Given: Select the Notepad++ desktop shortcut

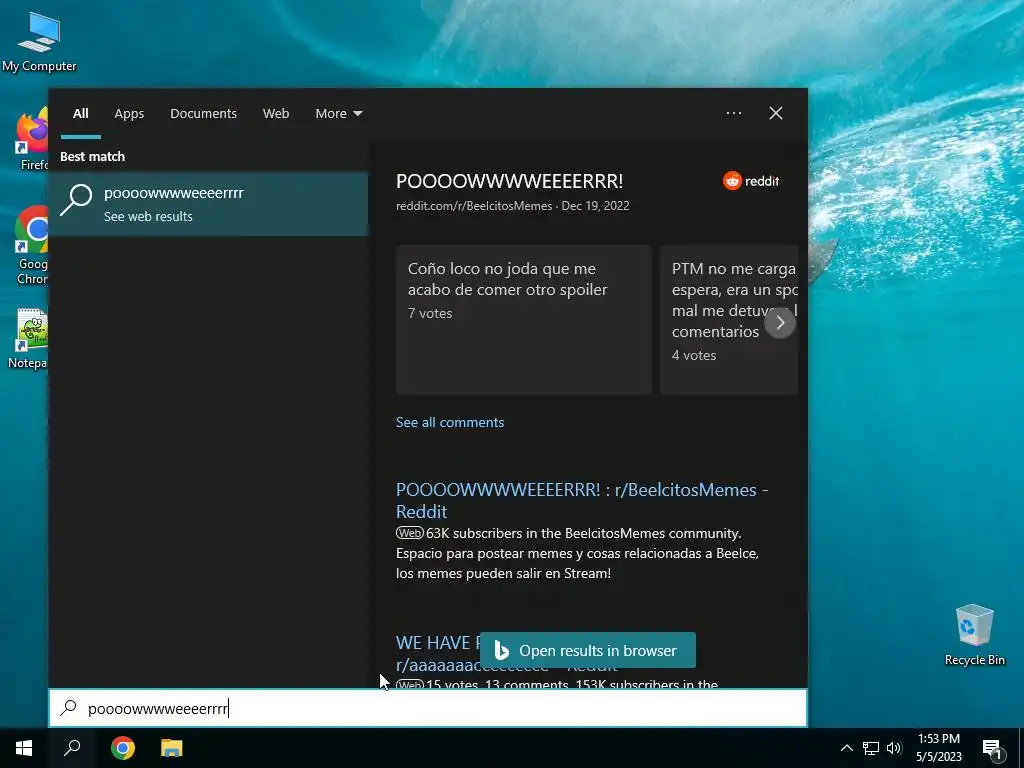Looking at the screenshot, I should 28,339.
